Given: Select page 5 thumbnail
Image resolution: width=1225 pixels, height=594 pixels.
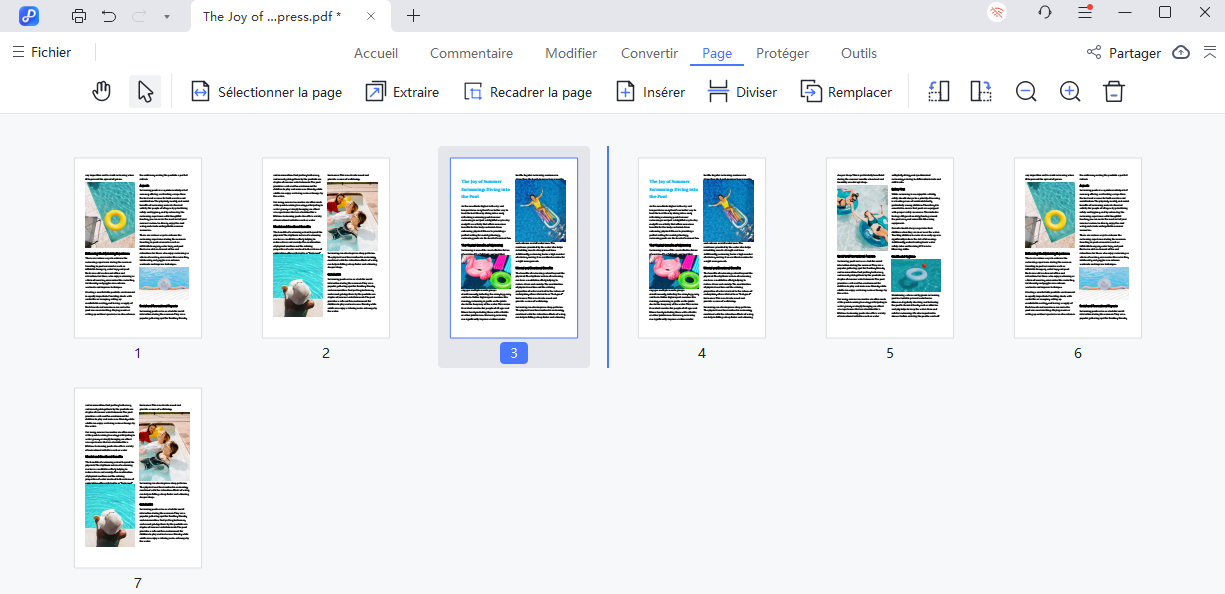Looking at the screenshot, I should (x=889, y=248).
